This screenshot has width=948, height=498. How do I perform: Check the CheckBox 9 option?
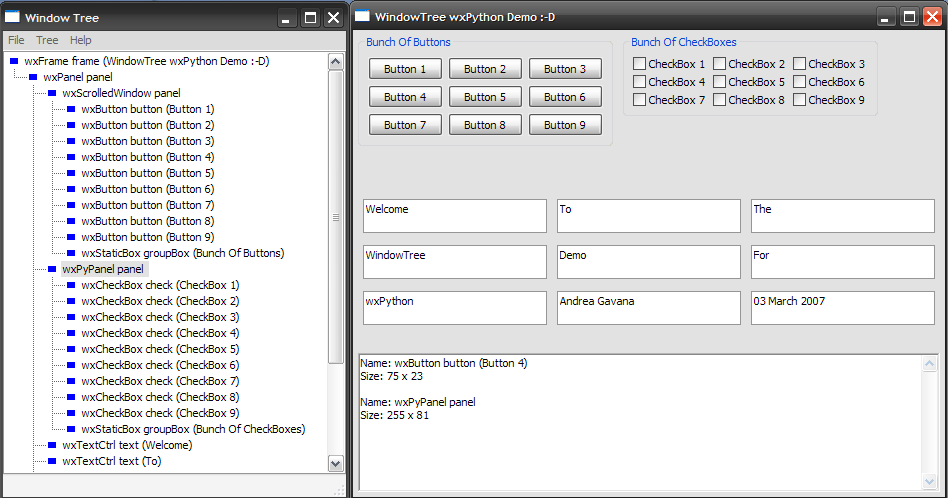[799, 100]
